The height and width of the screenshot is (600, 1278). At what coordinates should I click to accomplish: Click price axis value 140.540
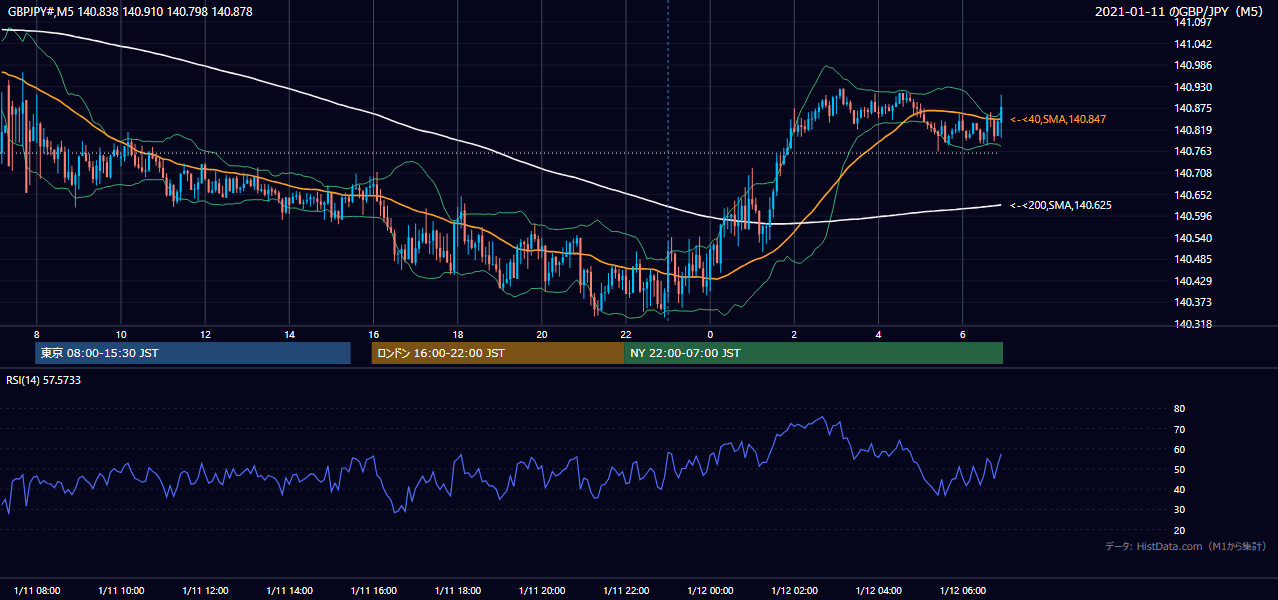(x=1193, y=238)
